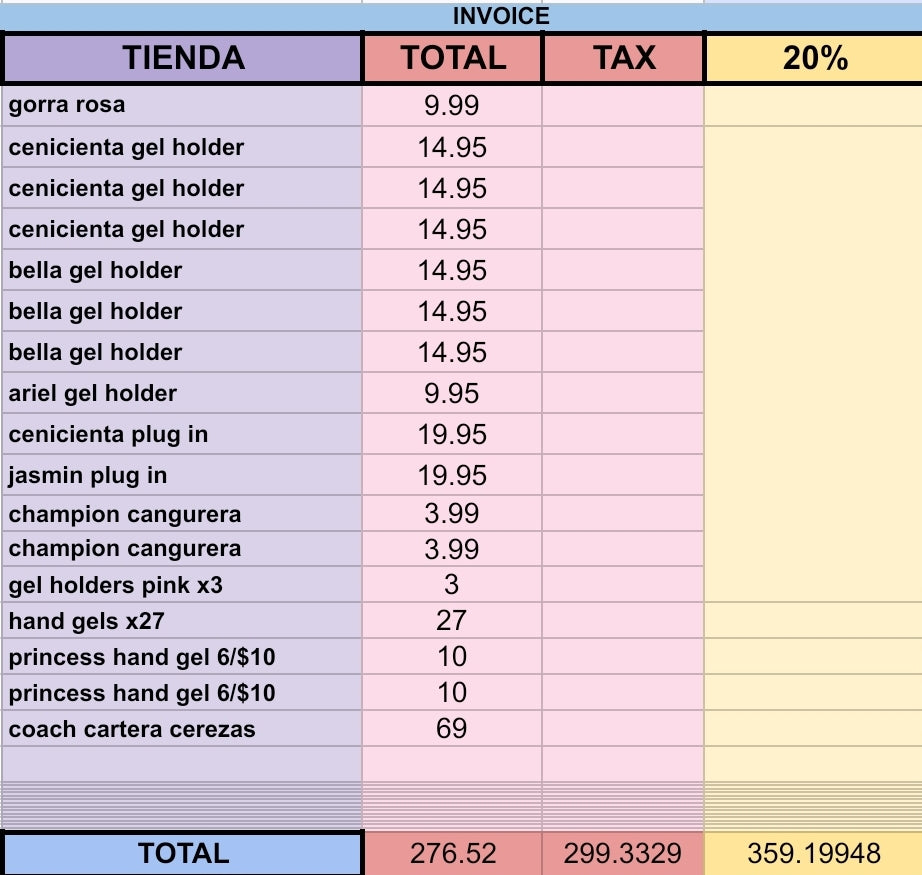
Task: Click the 299.3329 tax total cell
Action: [623, 853]
